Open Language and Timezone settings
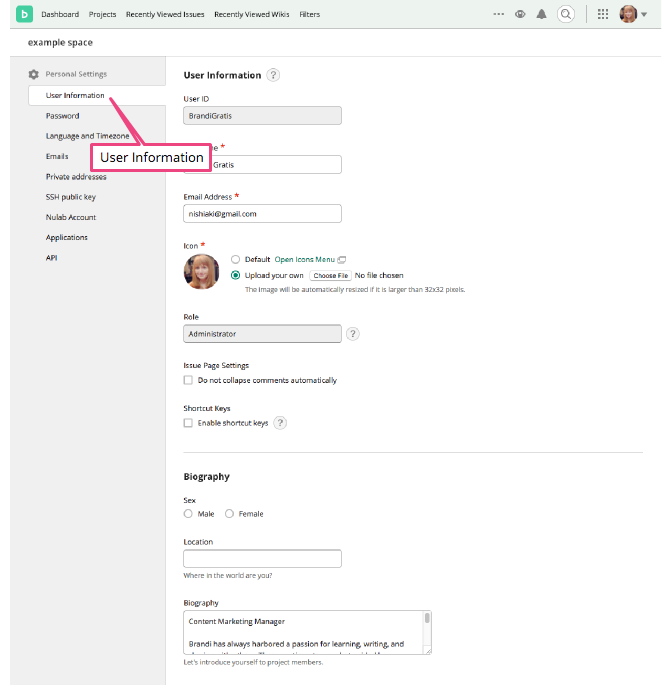Viewport: 662px width, 685px height. tap(87, 136)
